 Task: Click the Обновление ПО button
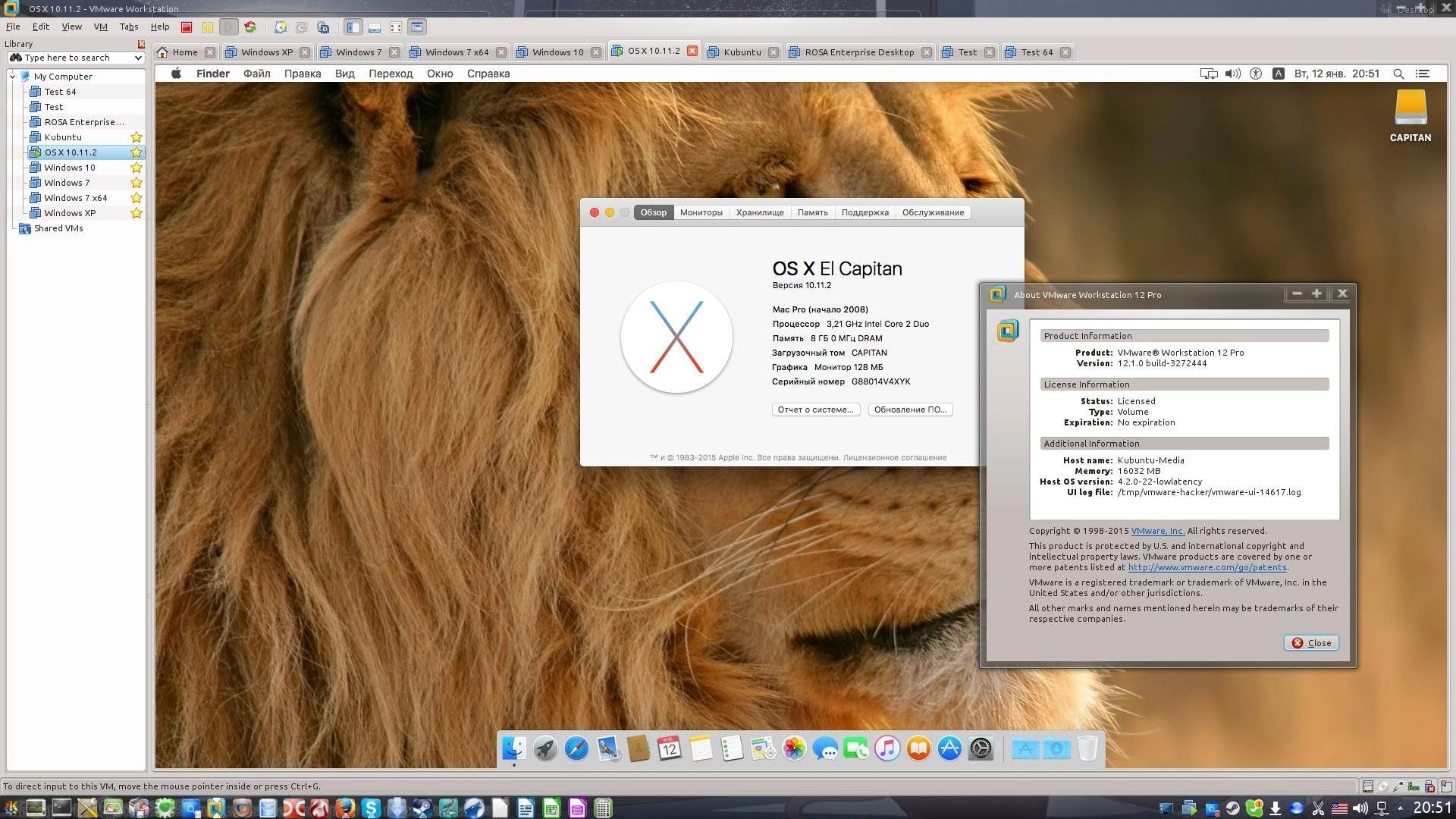(x=910, y=409)
